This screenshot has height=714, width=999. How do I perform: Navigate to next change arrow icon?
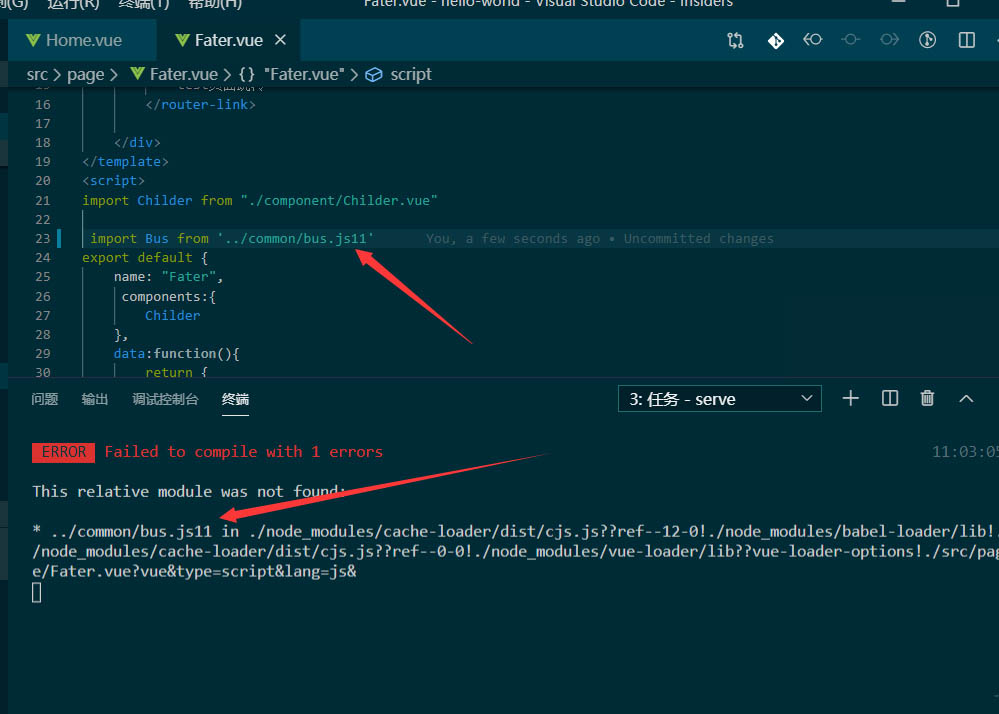887,40
